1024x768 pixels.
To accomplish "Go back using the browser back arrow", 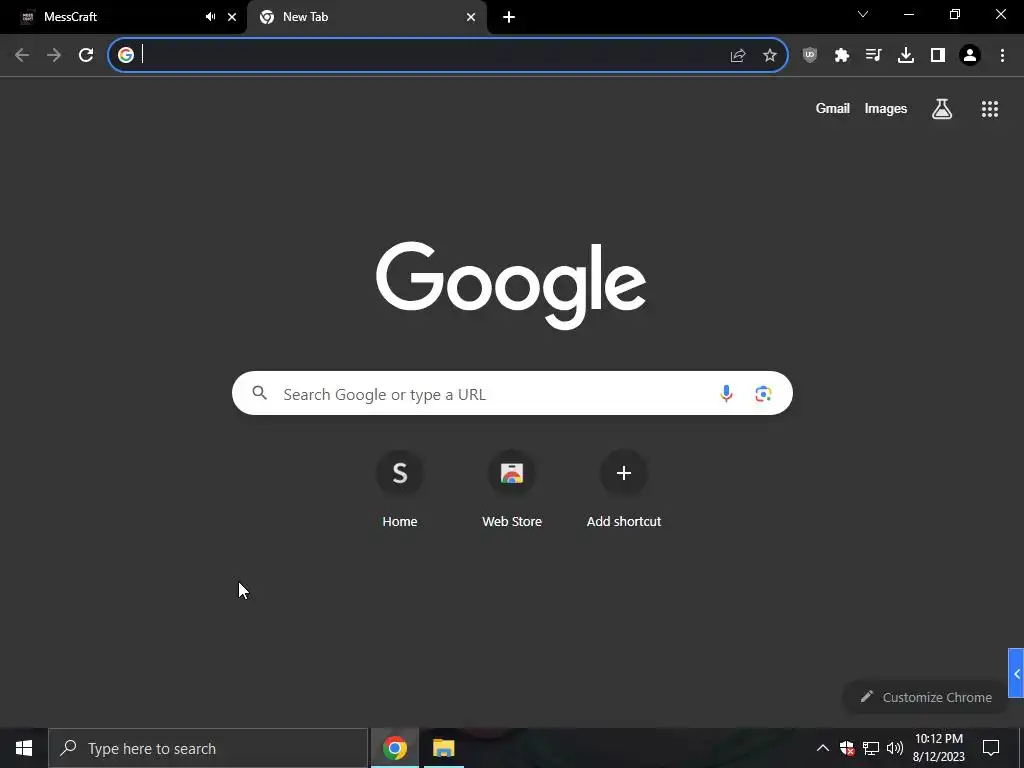I will click(22, 55).
